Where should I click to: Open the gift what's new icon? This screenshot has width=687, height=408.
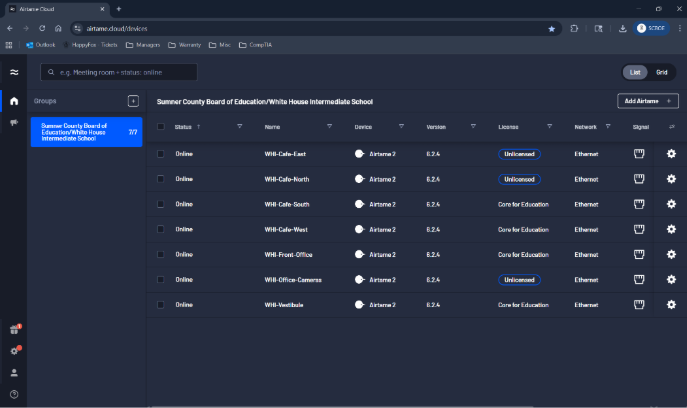[x=15, y=330]
